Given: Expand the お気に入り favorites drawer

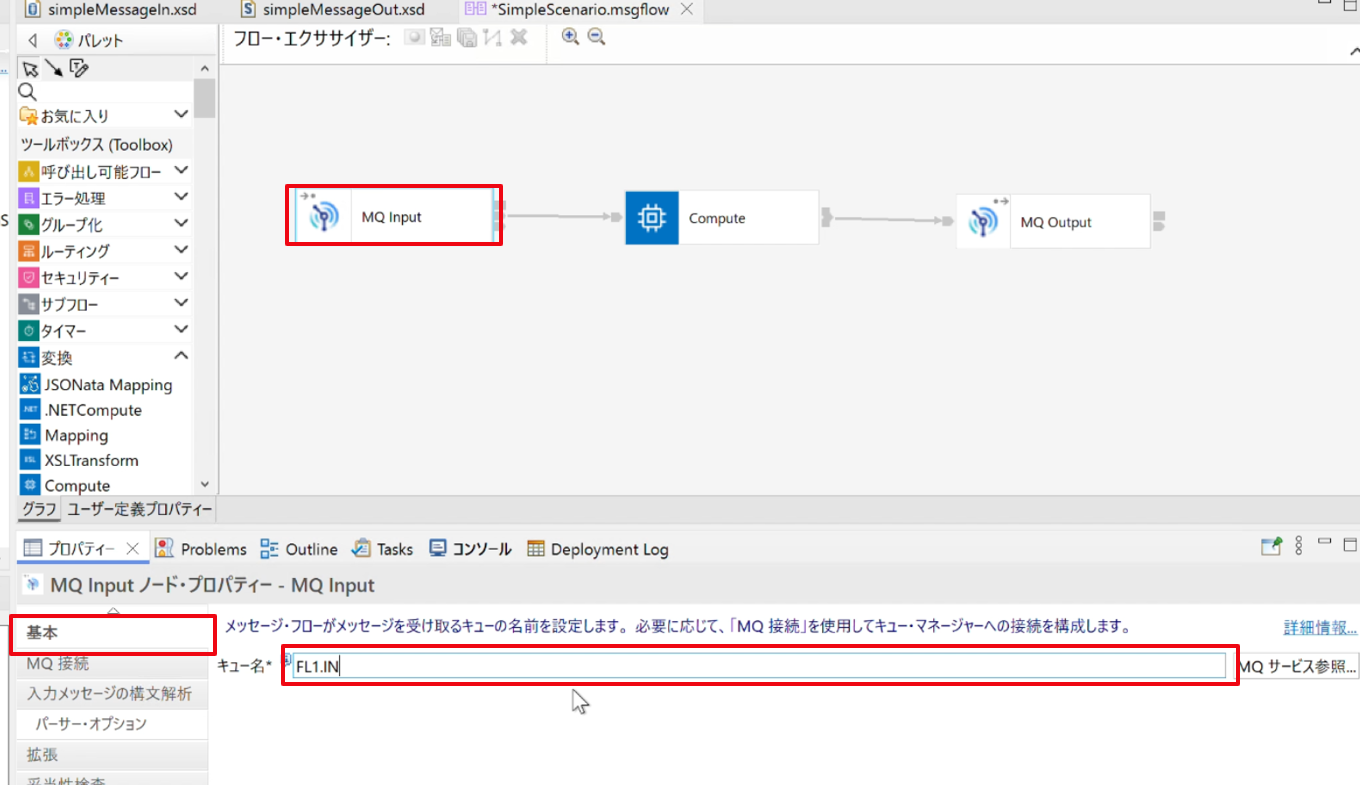Looking at the screenshot, I should [x=181, y=115].
